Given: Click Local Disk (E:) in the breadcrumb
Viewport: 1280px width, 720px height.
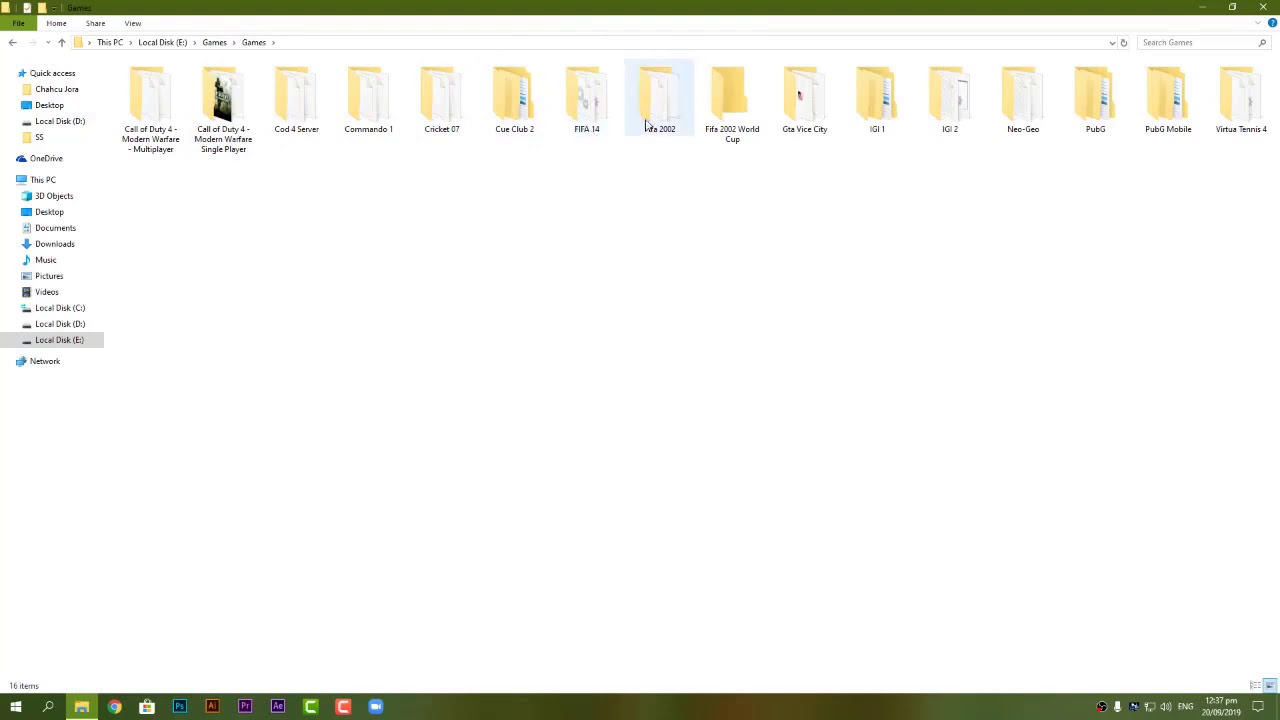Looking at the screenshot, I should point(162,42).
